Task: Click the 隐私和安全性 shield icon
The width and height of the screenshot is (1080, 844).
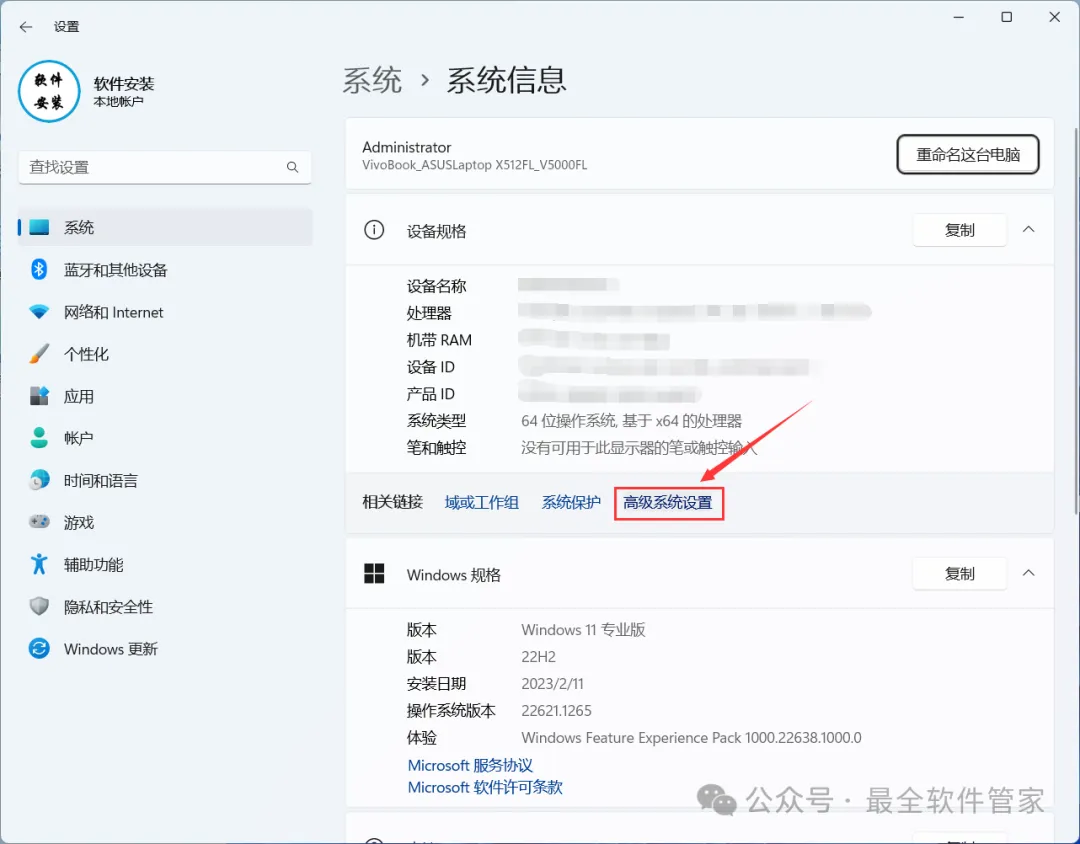Action: pyautogui.click(x=39, y=606)
